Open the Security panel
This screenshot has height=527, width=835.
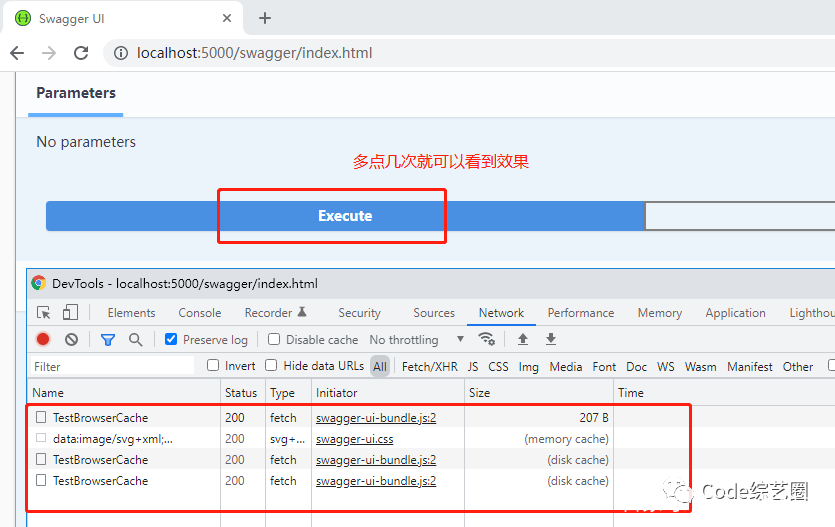click(359, 313)
